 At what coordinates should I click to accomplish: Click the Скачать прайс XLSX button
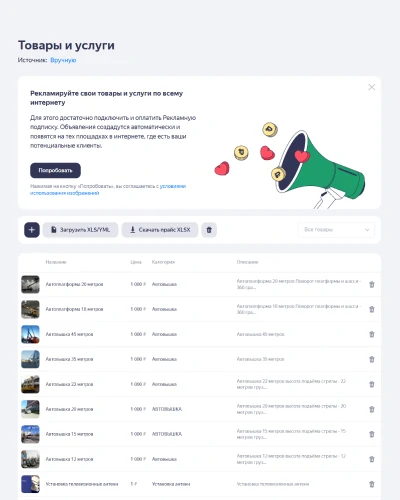[160, 230]
